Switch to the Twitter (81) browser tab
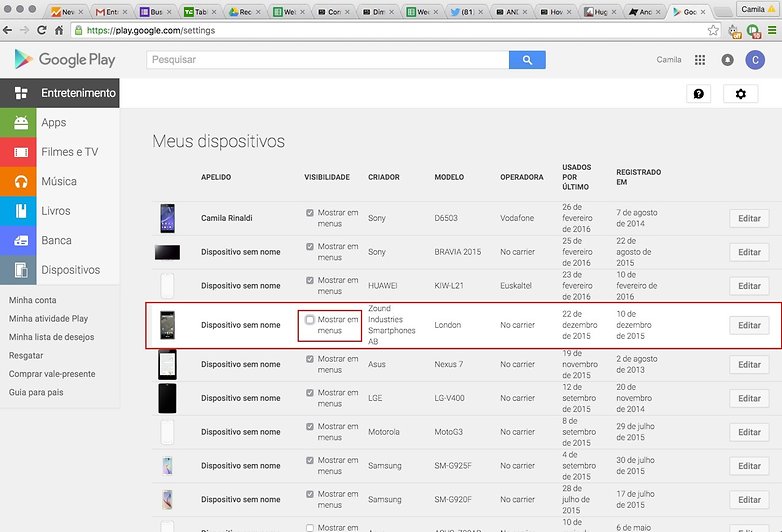The height and width of the screenshot is (532, 782). coord(467,11)
